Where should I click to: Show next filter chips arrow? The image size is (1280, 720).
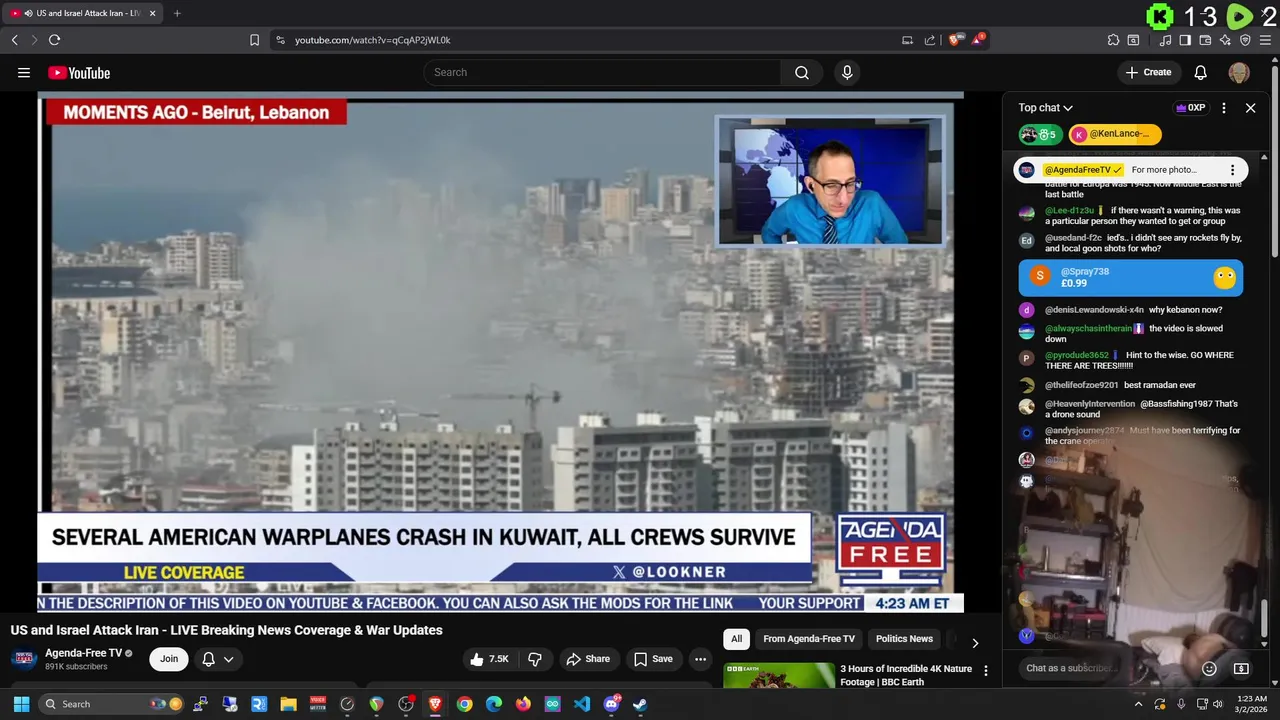point(975,642)
